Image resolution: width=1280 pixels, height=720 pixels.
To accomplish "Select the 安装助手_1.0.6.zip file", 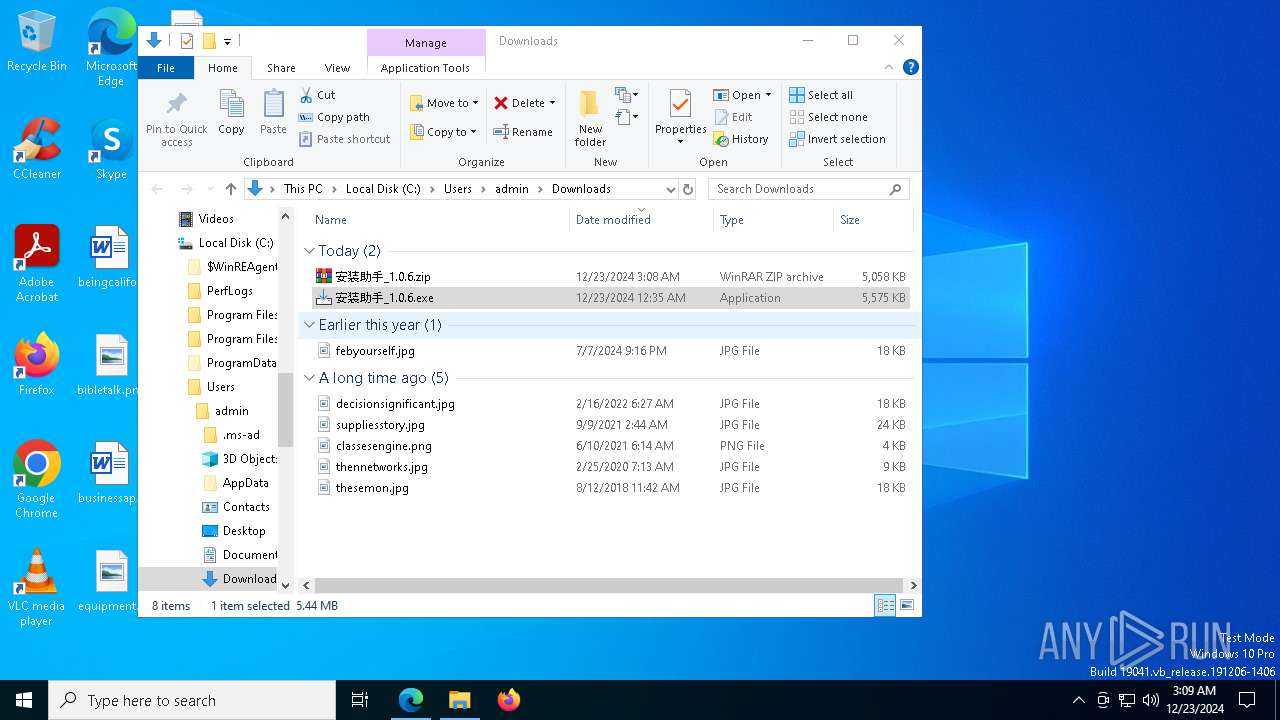I will pyautogui.click(x=609, y=277).
